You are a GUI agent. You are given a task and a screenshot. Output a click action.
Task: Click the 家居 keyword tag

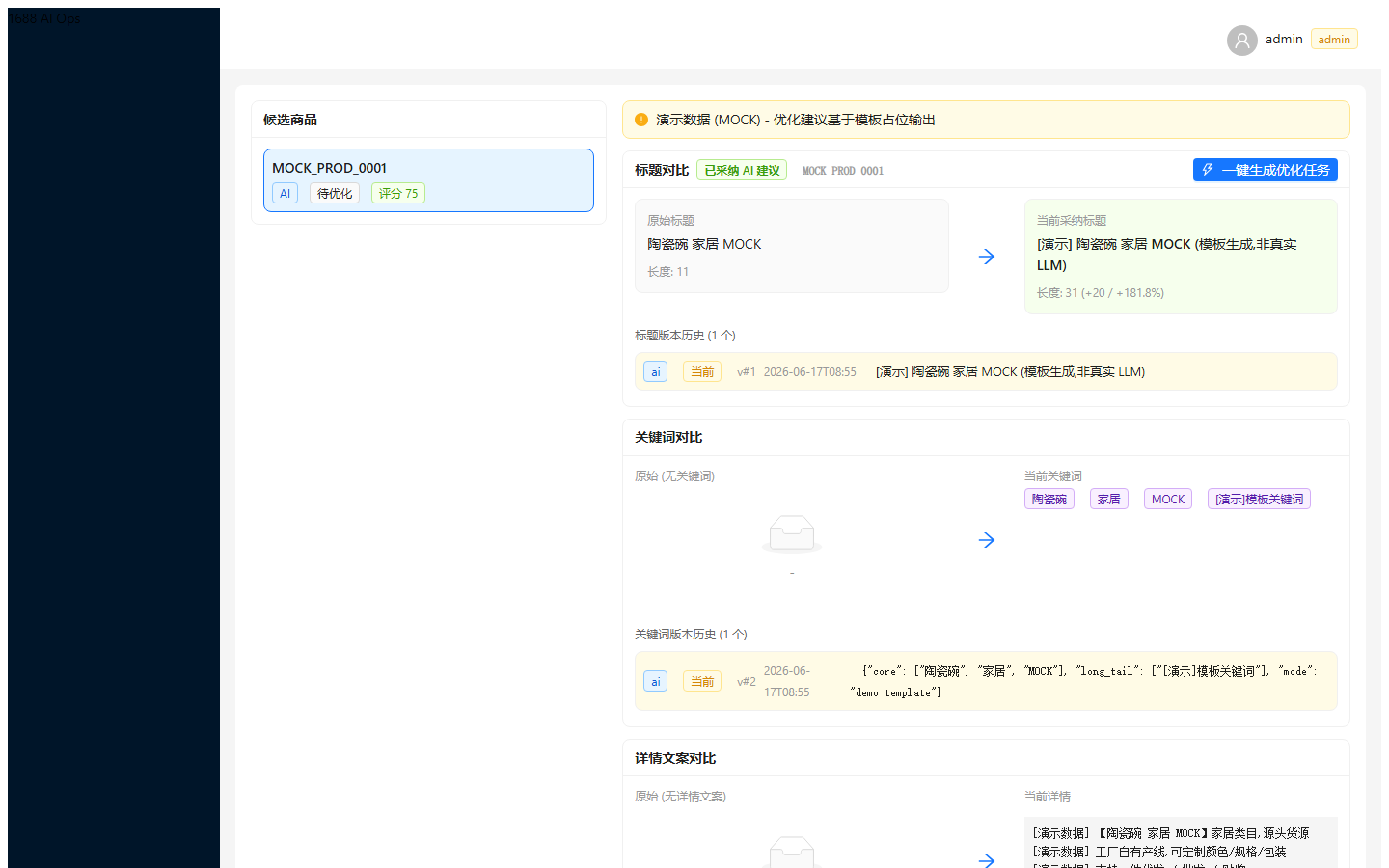pyautogui.click(x=1109, y=499)
